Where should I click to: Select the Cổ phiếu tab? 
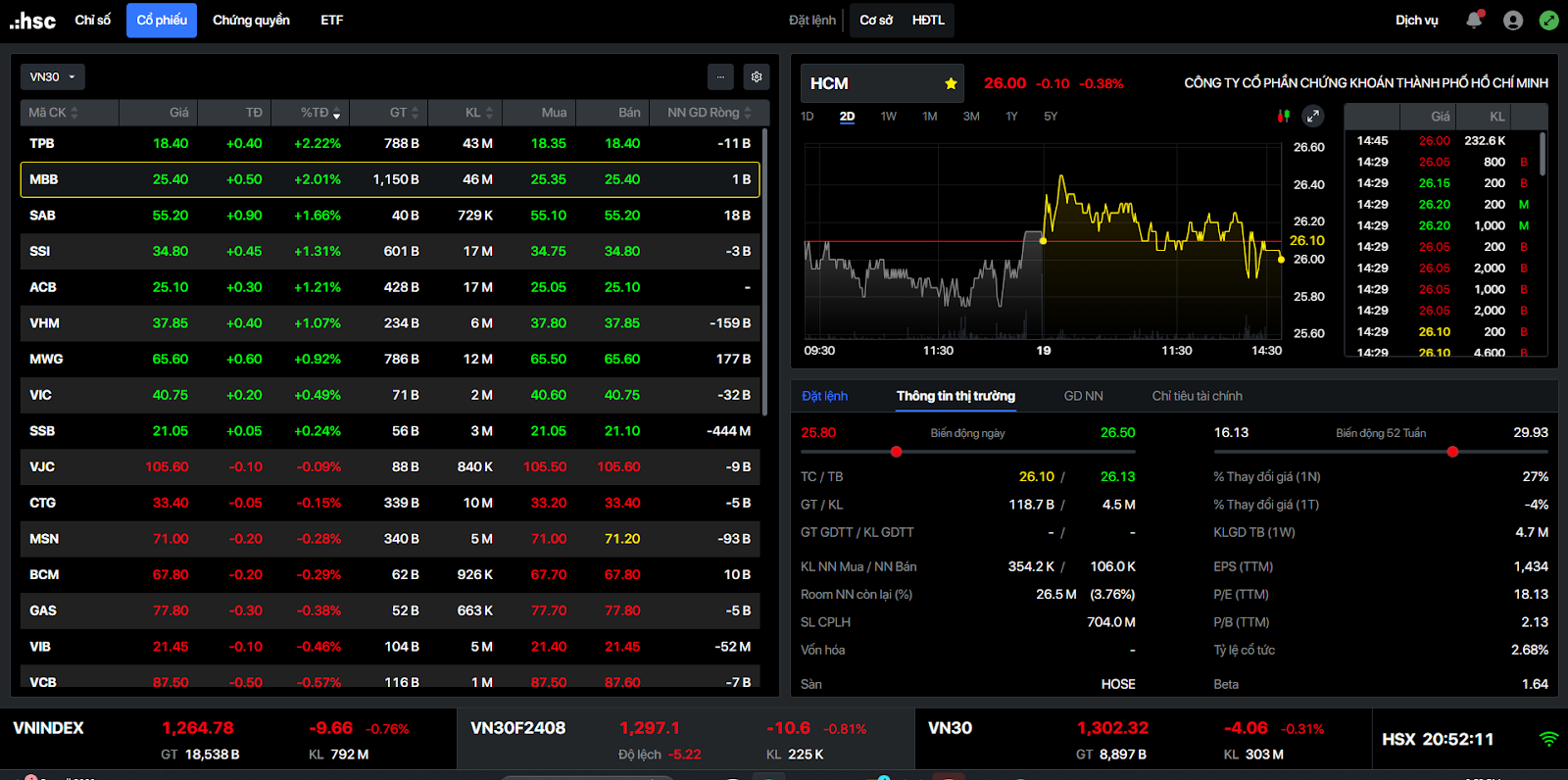pyautogui.click(x=162, y=20)
